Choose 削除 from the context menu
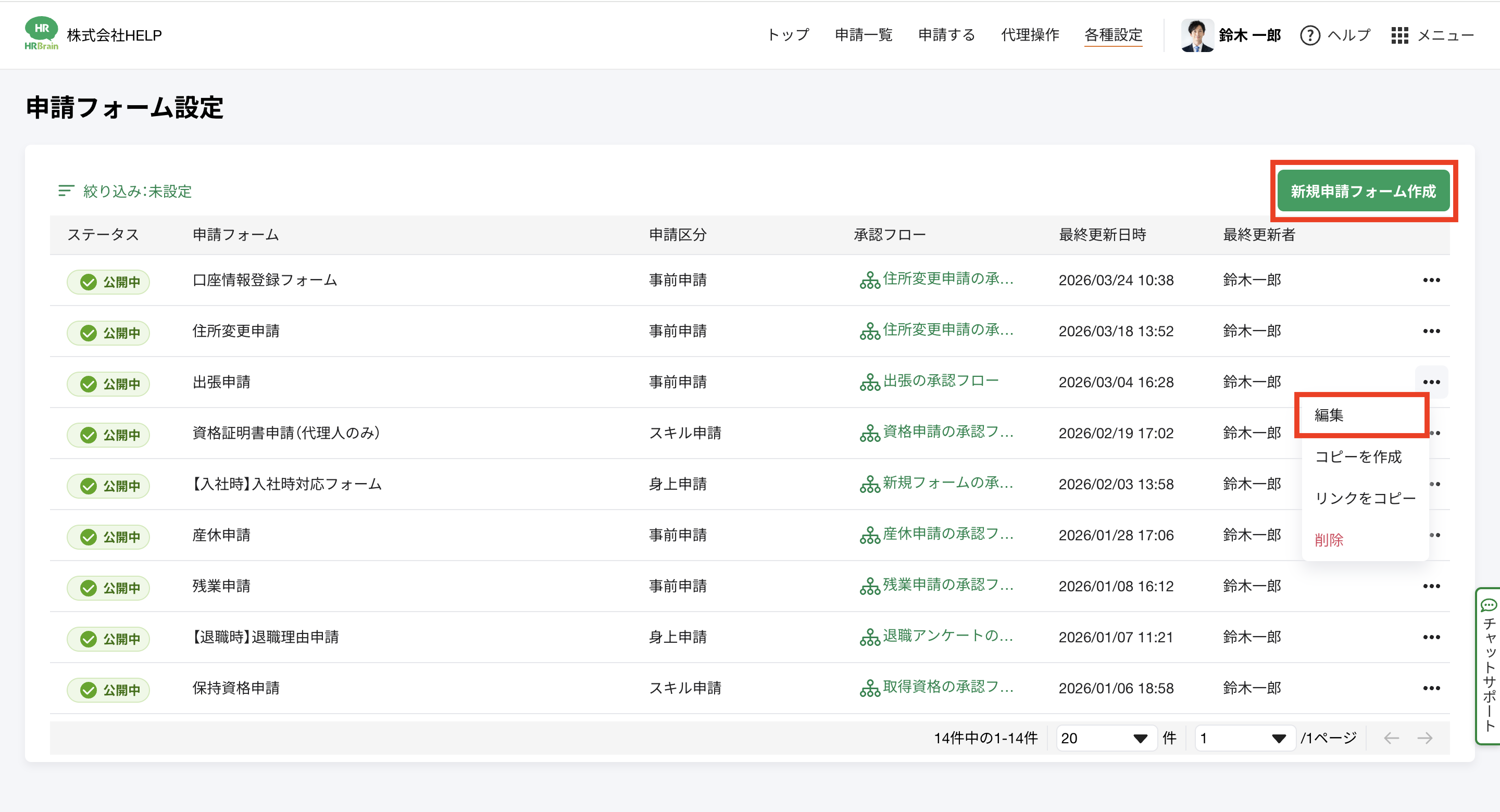 1329,540
